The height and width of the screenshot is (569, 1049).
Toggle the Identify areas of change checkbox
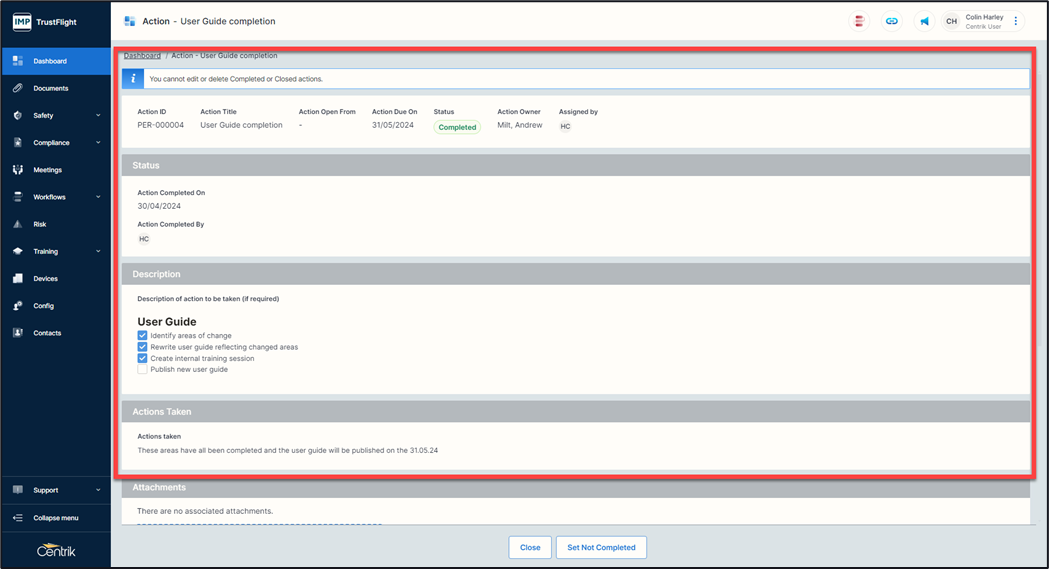[x=142, y=336]
